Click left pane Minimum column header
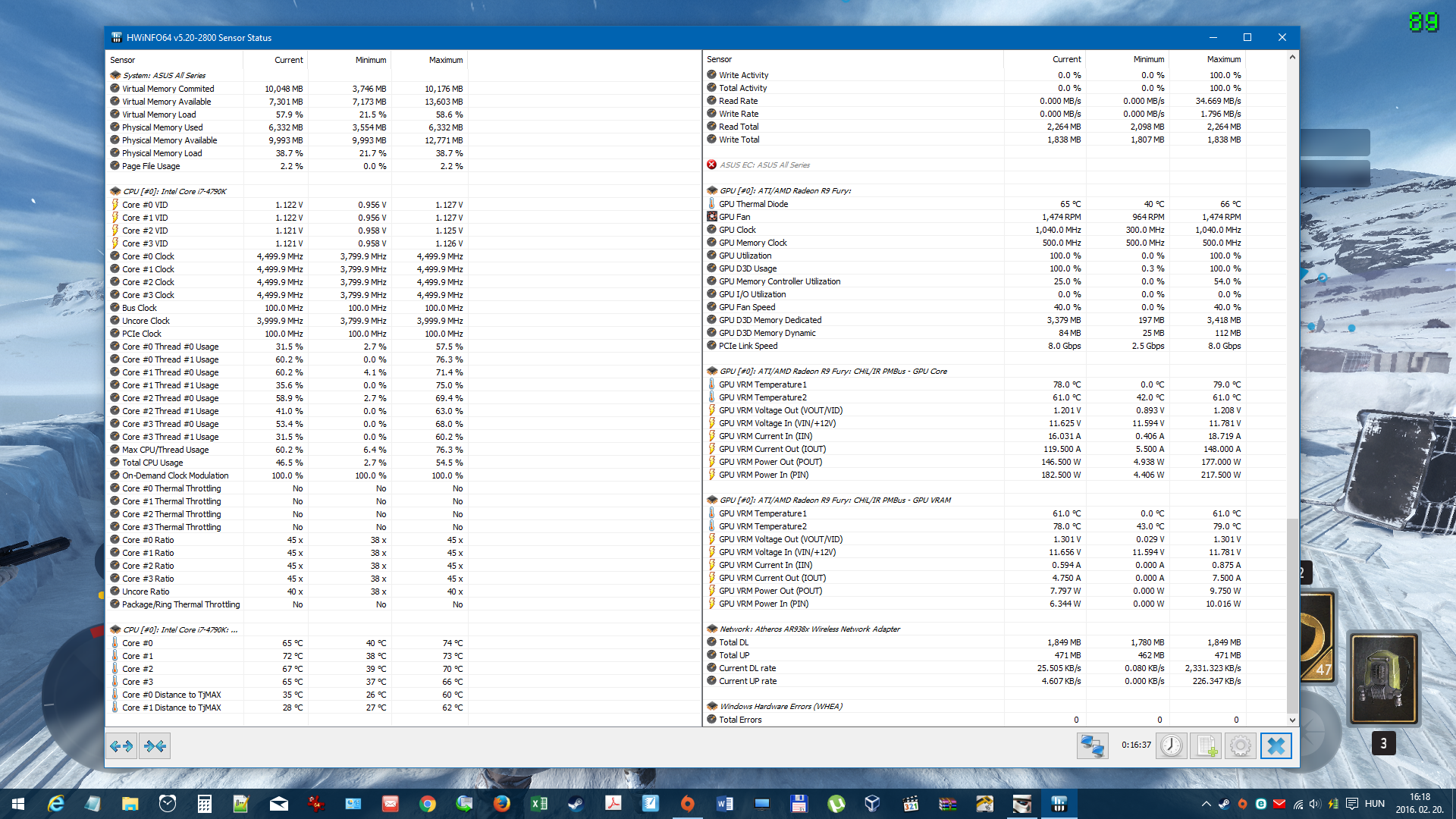Screen dimensions: 1456x819 click(x=350, y=60)
